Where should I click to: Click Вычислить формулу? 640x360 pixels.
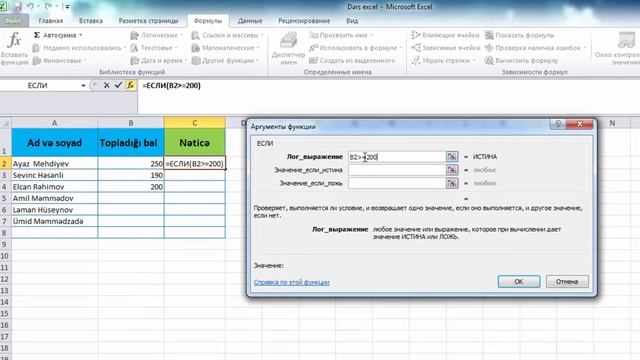click(521, 60)
